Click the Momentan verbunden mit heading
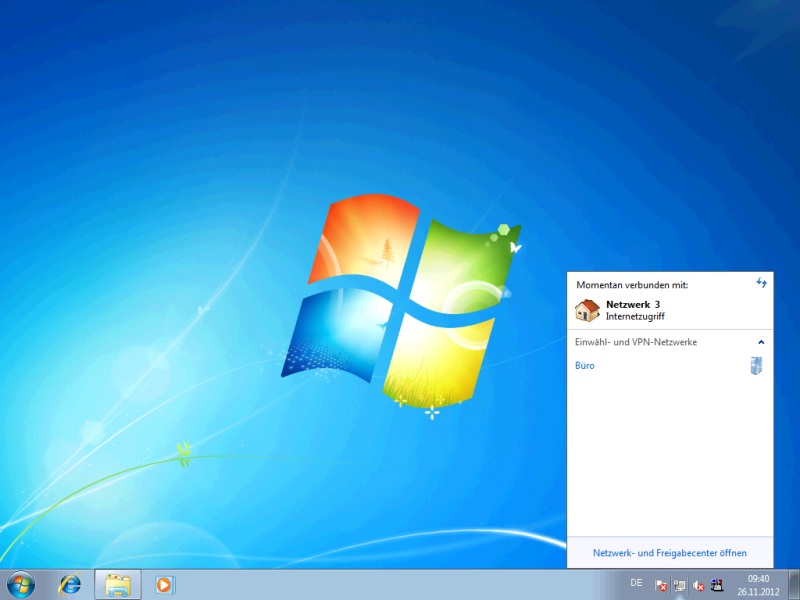800x600 pixels. (x=632, y=285)
